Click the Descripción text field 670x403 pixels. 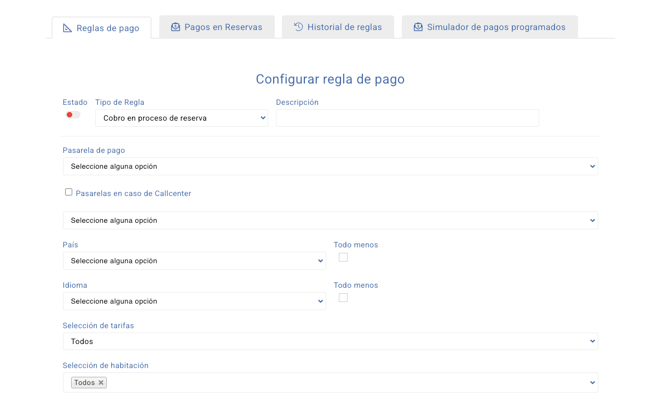pos(407,118)
